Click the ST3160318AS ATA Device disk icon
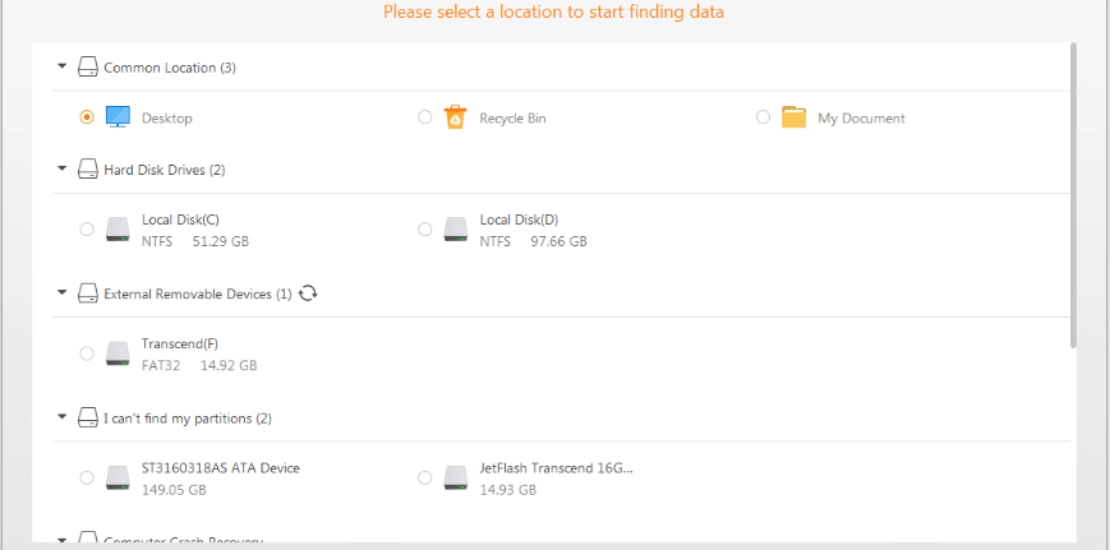The height and width of the screenshot is (550, 1110). (118, 478)
